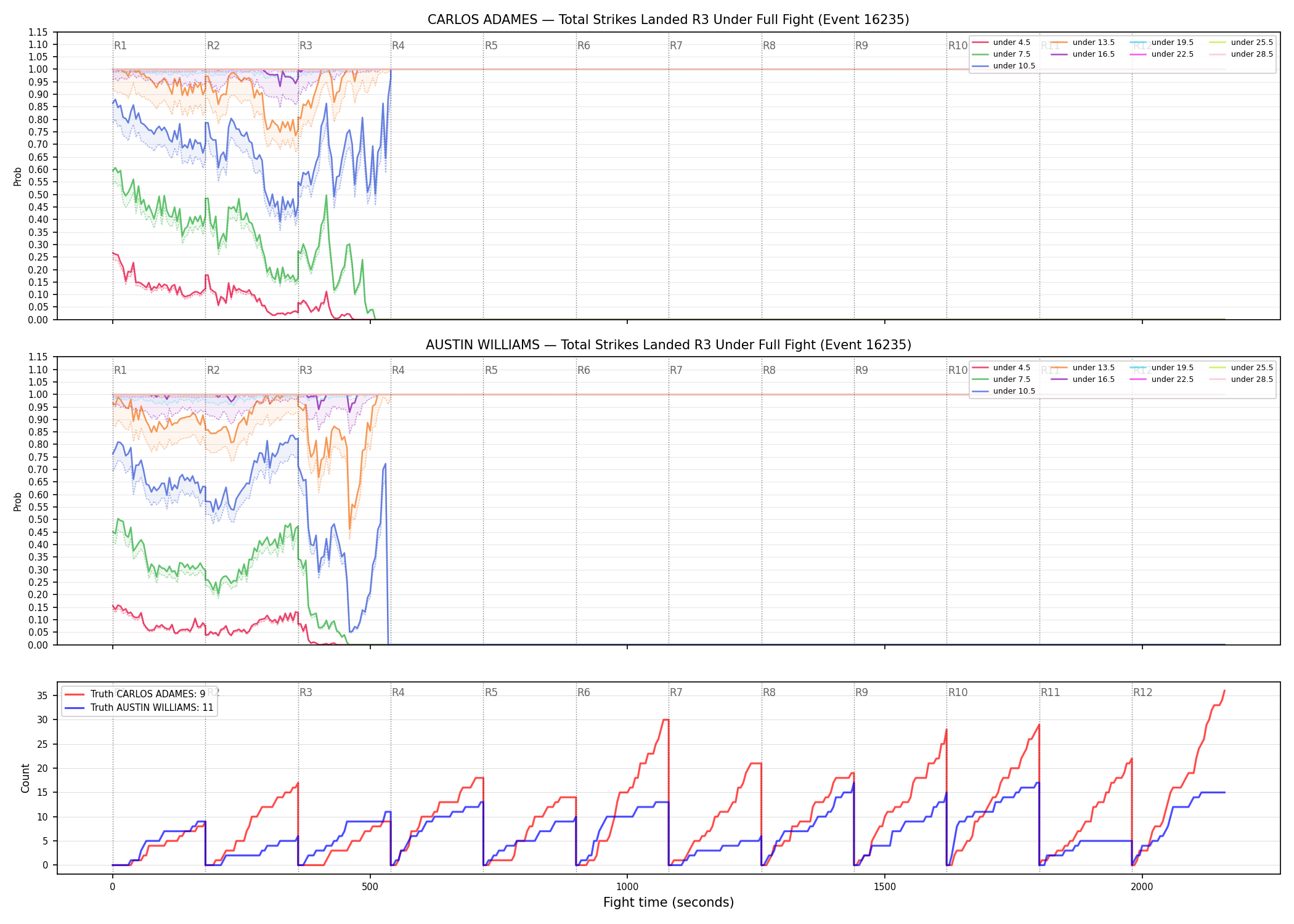Click the 0.25 tick on Austin Williams Prob axis
Screen dimensions: 1294x924
tap(38, 582)
